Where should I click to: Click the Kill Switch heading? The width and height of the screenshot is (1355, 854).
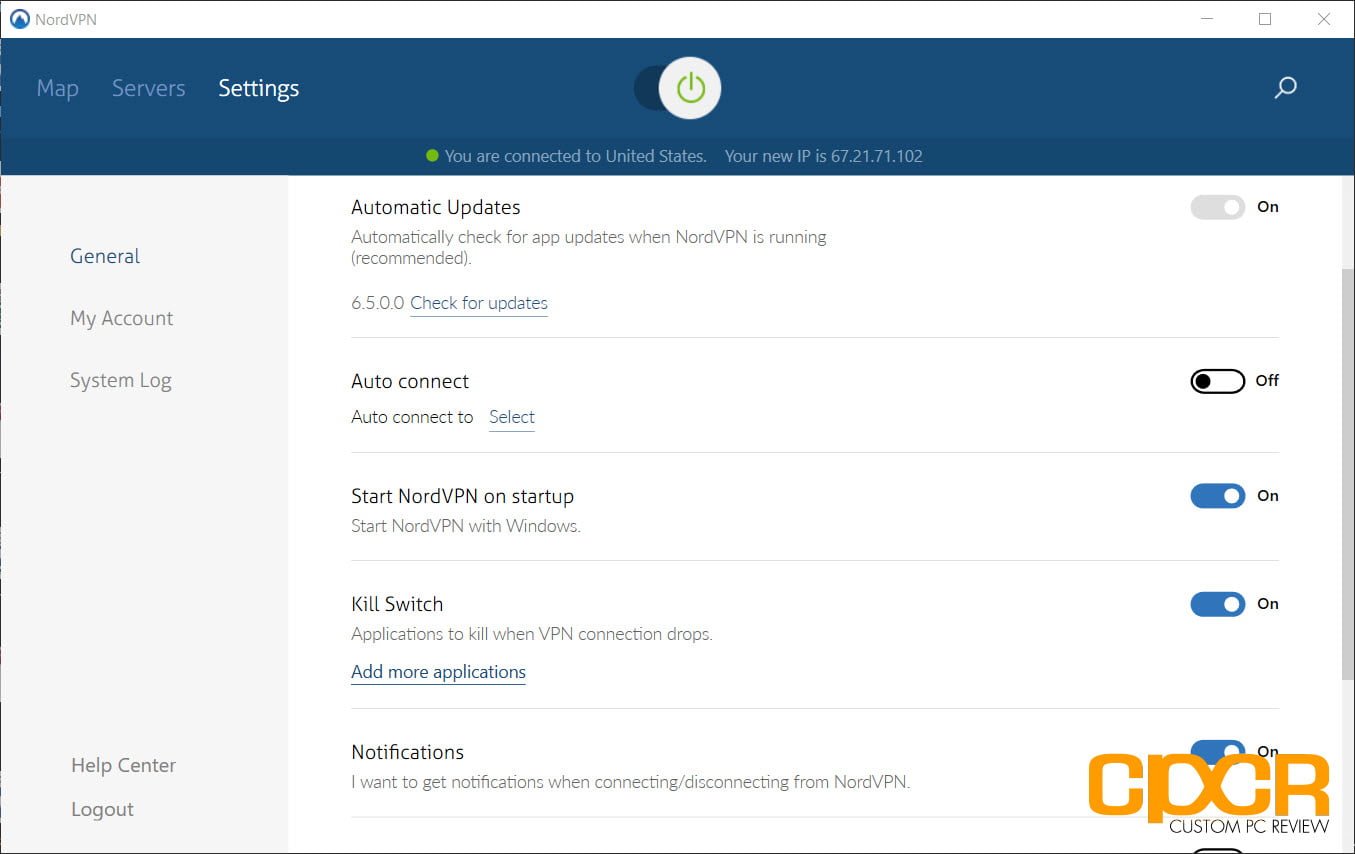coord(397,604)
